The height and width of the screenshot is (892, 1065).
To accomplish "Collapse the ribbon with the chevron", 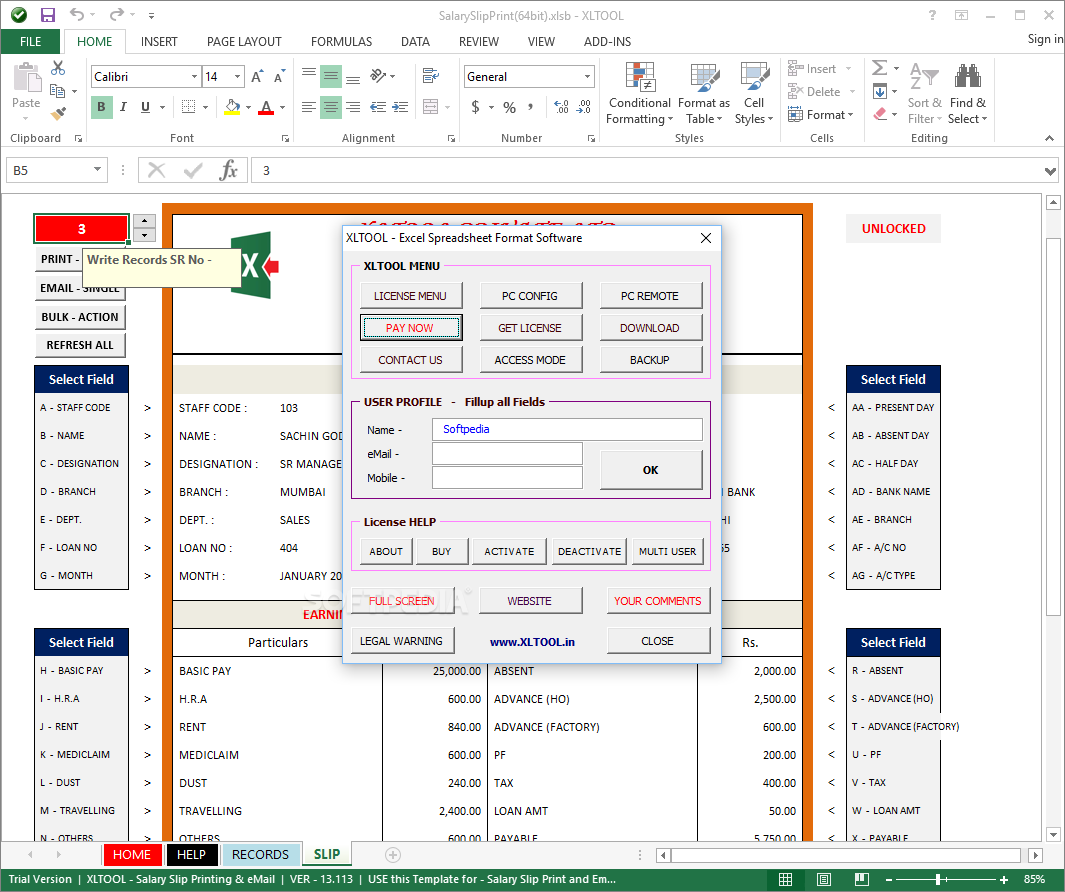I will [x=1049, y=138].
